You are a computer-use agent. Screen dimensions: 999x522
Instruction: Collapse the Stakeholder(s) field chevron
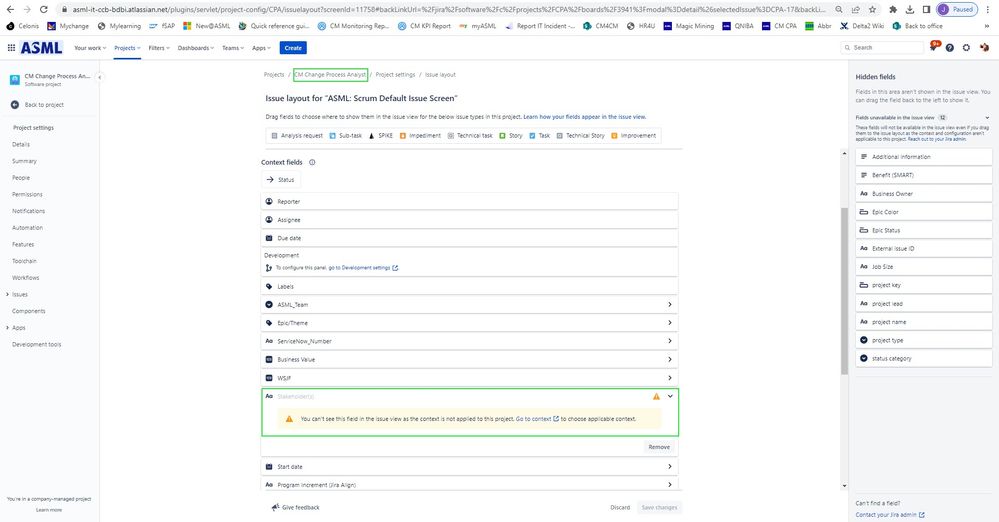coord(670,396)
